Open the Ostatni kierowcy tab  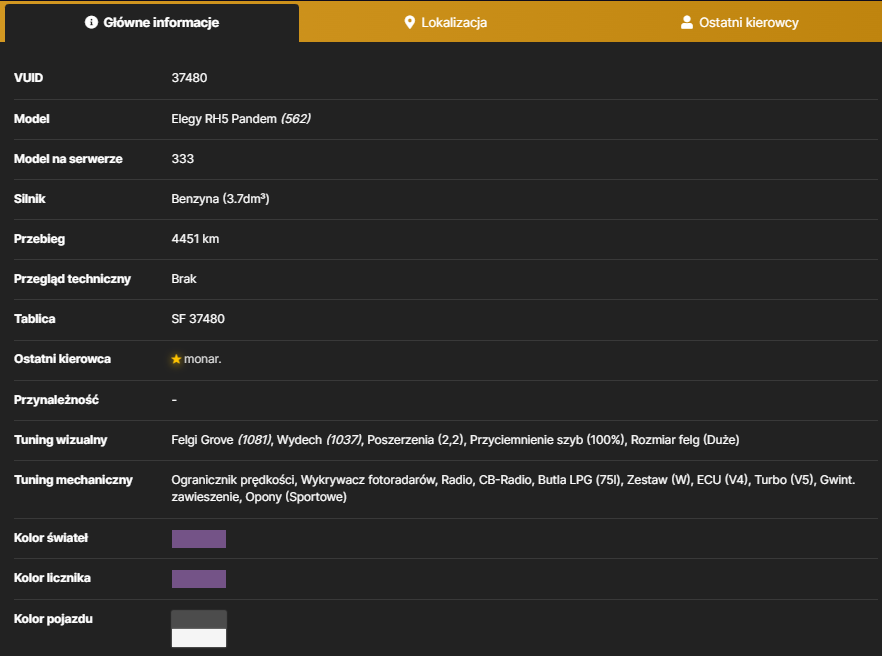pos(739,23)
